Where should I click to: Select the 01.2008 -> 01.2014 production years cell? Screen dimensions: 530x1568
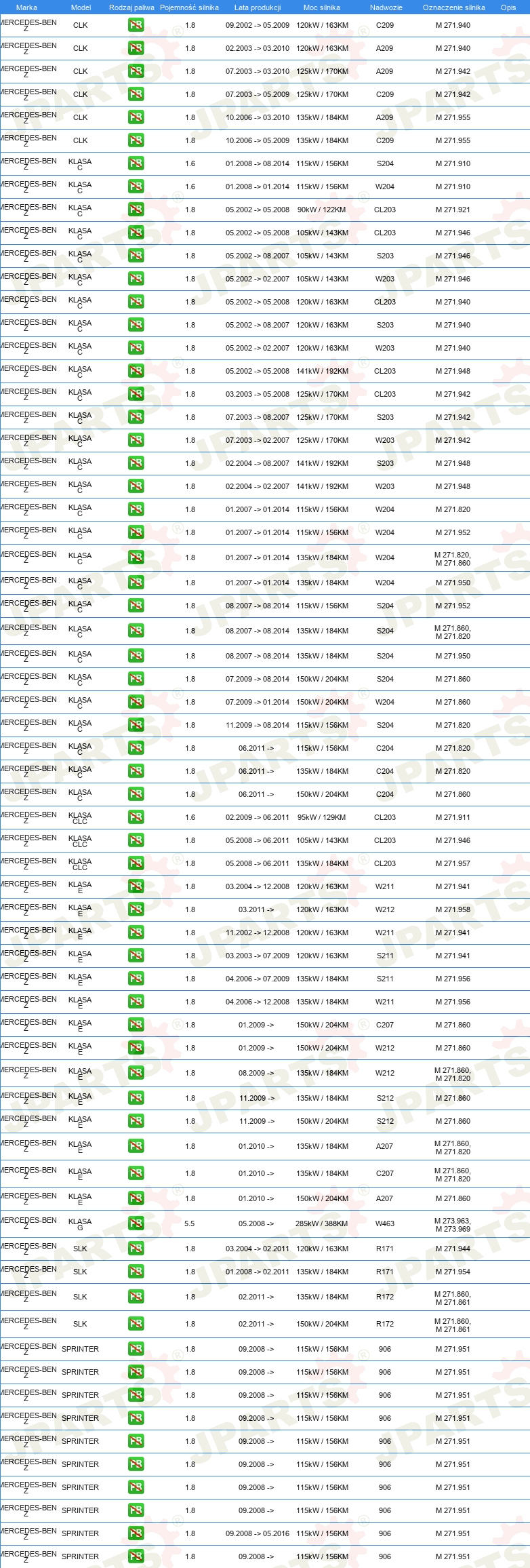[258, 187]
